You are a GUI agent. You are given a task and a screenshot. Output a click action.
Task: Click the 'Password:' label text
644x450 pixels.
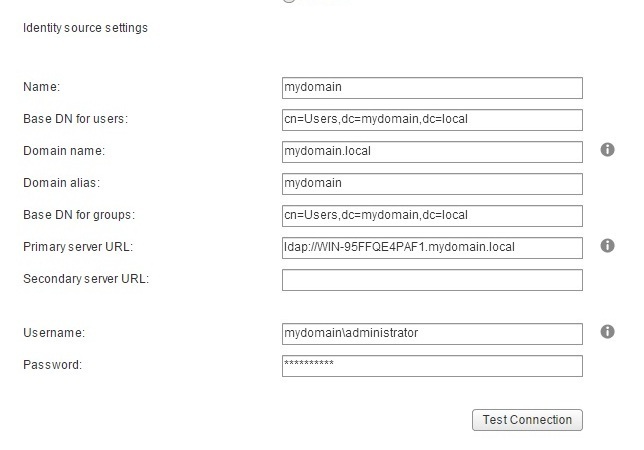53,365
